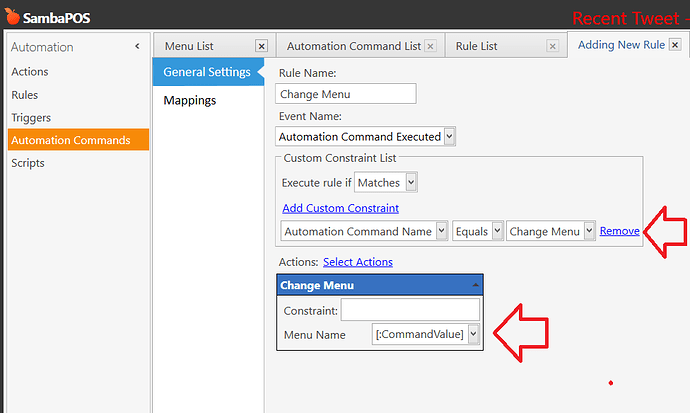Collapse the Automation sidebar panel
Image resolution: width=690 pixels, height=413 pixels.
point(136,46)
